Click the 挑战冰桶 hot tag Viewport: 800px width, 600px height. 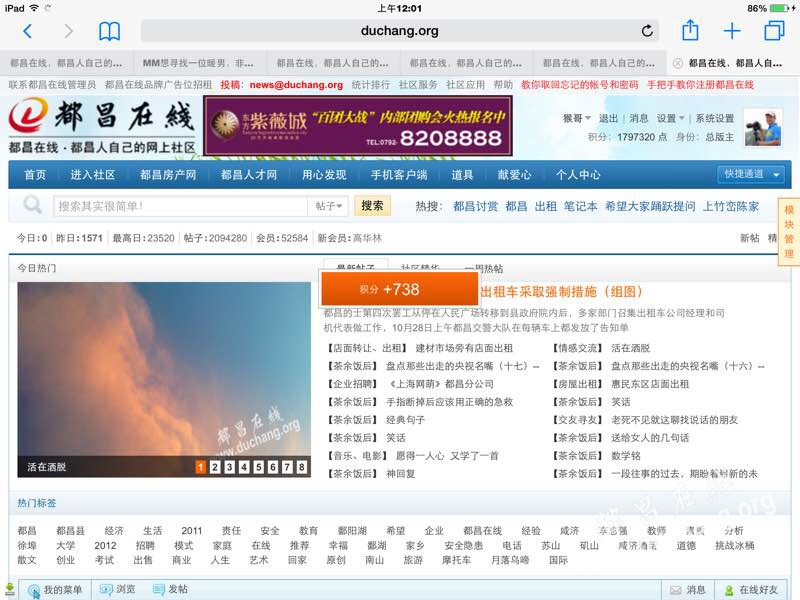coord(735,545)
